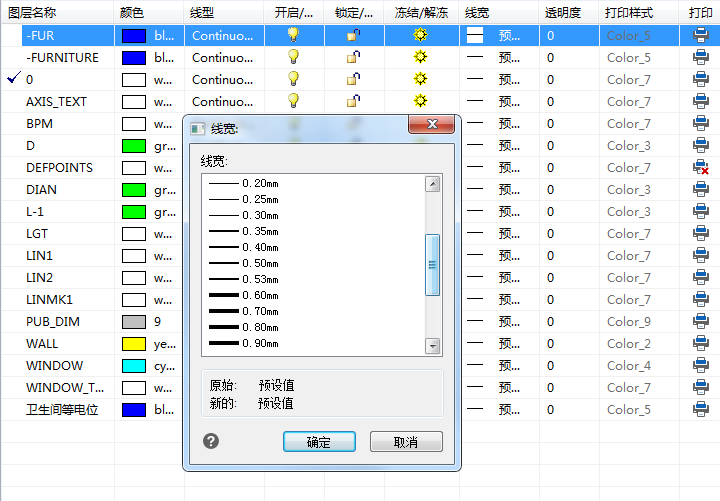Toggle printer icon for WINDOW layer
This screenshot has width=720, height=501.
700,366
